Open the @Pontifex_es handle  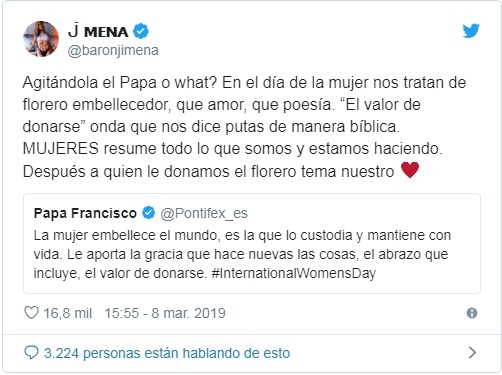click(204, 213)
